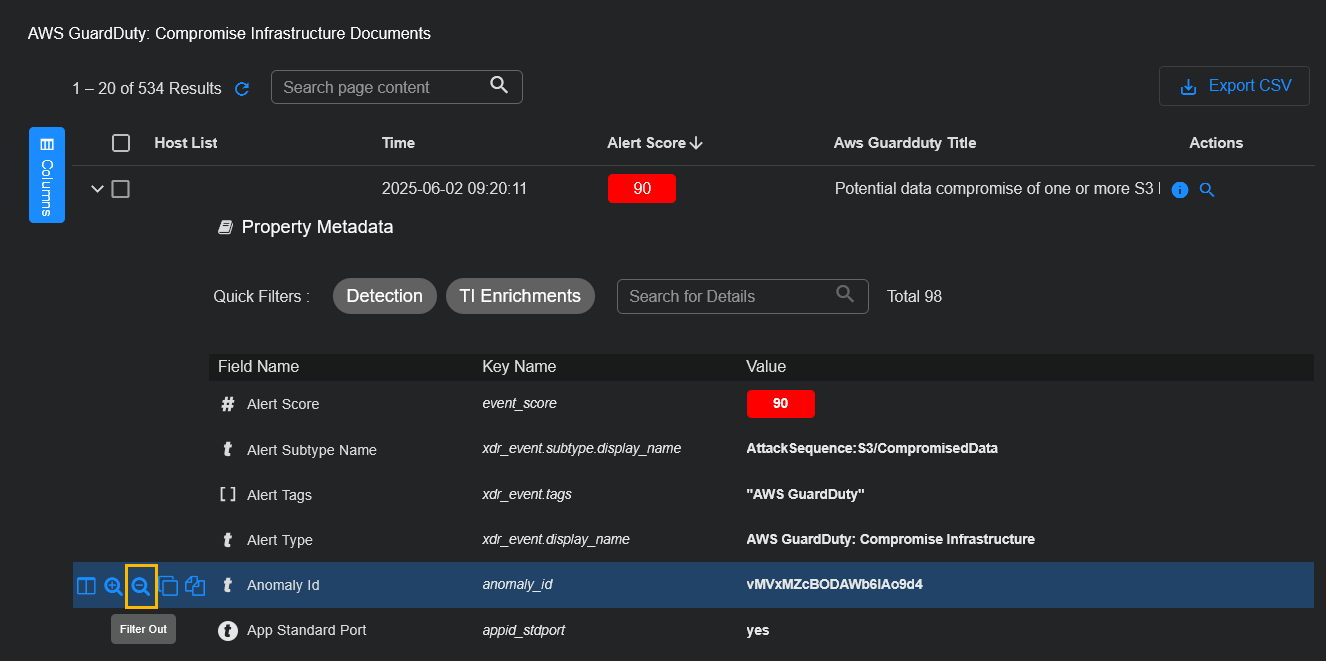Image resolution: width=1326 pixels, height=661 pixels.
Task: Sort by the Time column header
Action: pyautogui.click(x=398, y=143)
